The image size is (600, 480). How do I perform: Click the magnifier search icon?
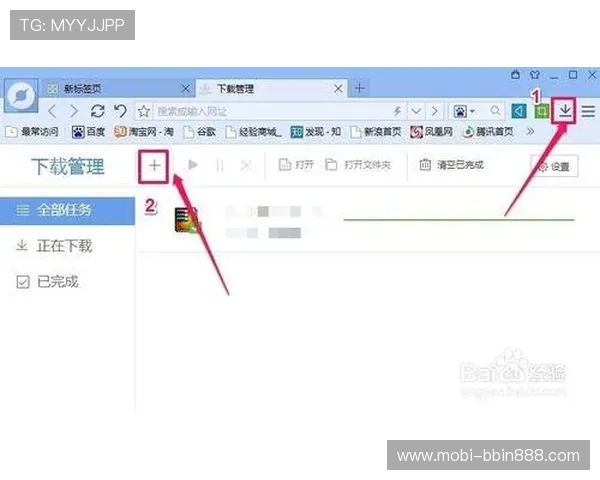click(x=495, y=111)
